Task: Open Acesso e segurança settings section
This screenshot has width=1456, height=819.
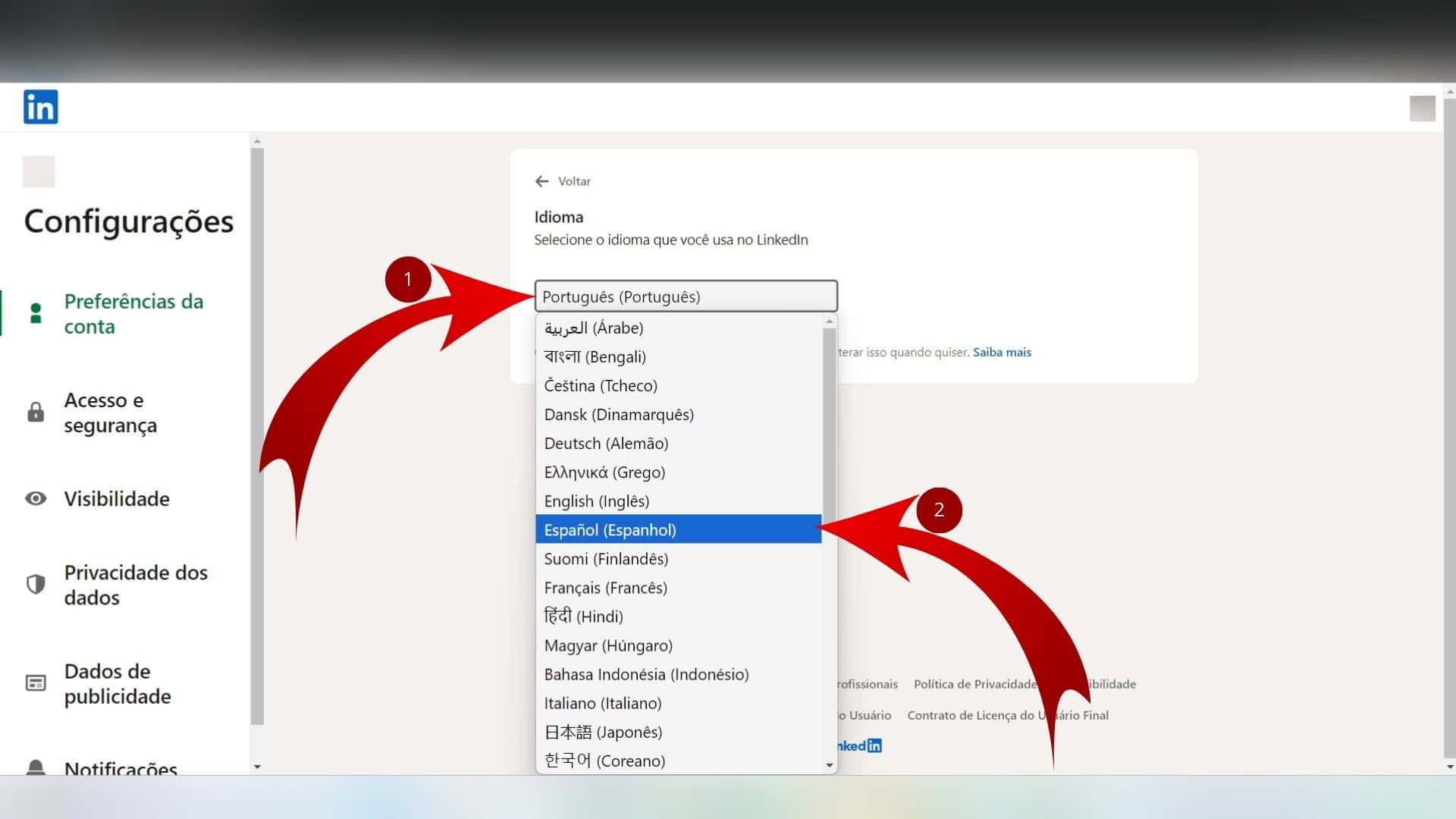Action: point(111,413)
